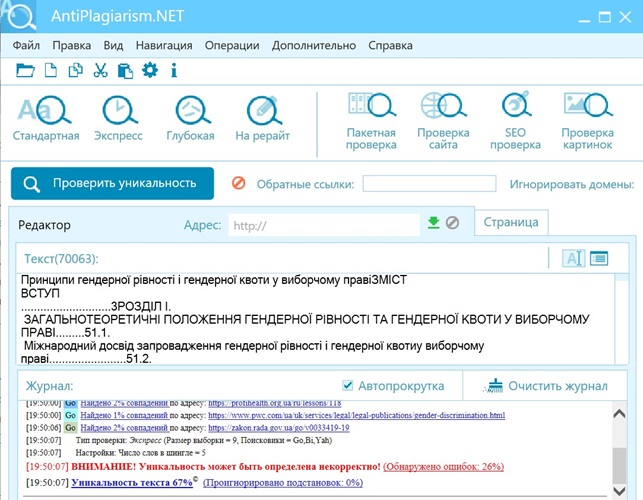Click the Текст(70063) label

[61, 259]
